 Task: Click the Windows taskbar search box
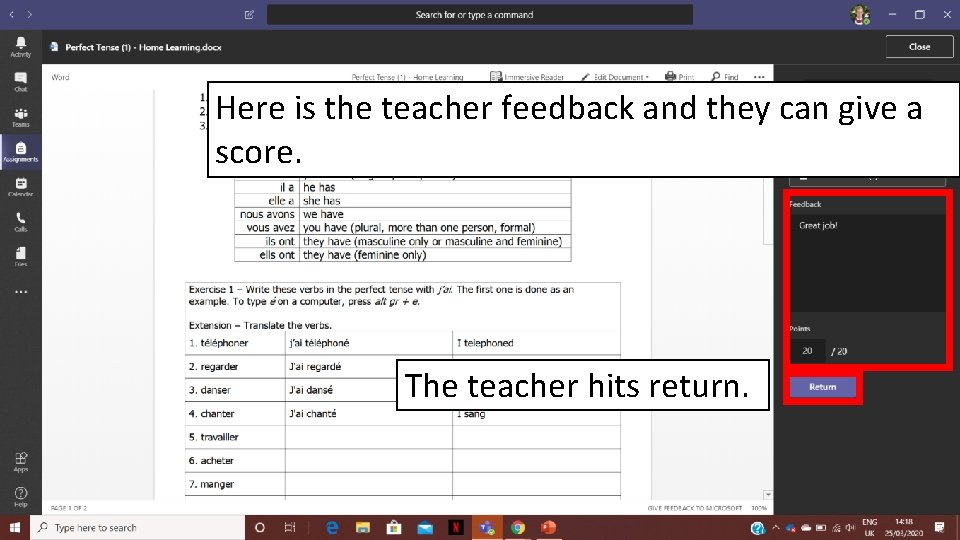click(137, 527)
